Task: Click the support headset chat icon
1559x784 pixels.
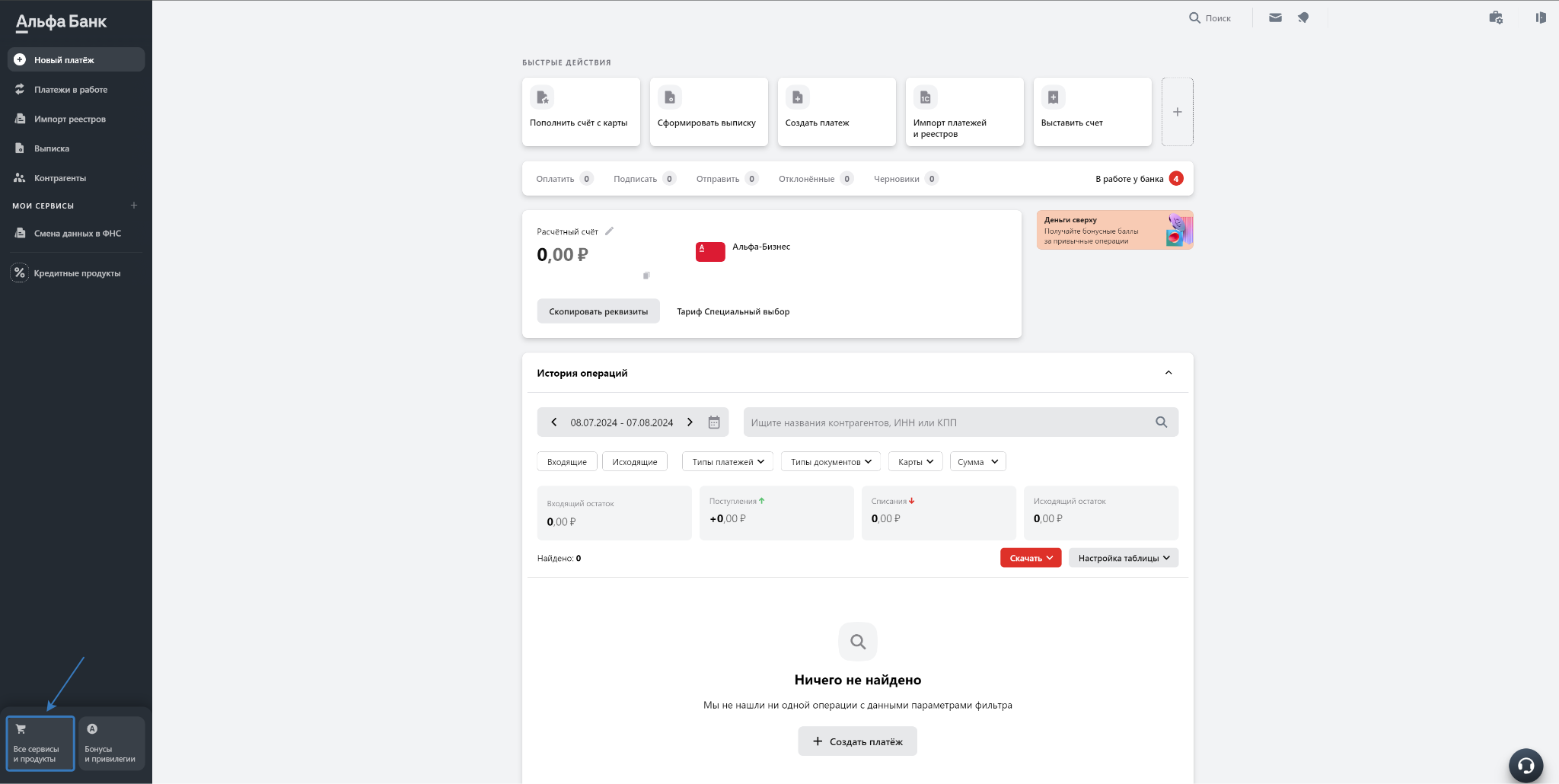Action: tap(1526, 765)
